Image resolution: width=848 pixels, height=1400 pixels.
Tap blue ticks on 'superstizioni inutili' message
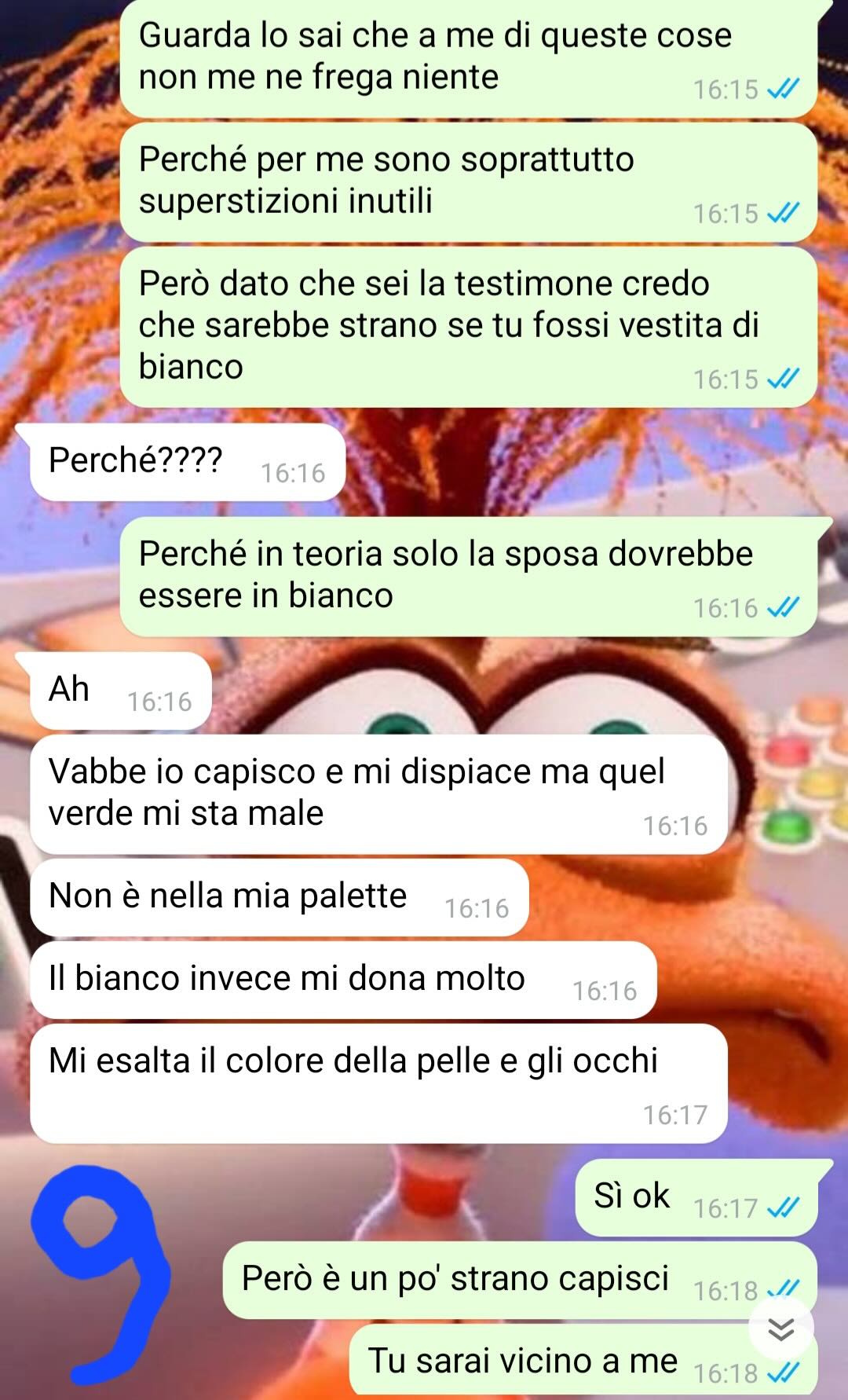pyautogui.click(x=783, y=212)
